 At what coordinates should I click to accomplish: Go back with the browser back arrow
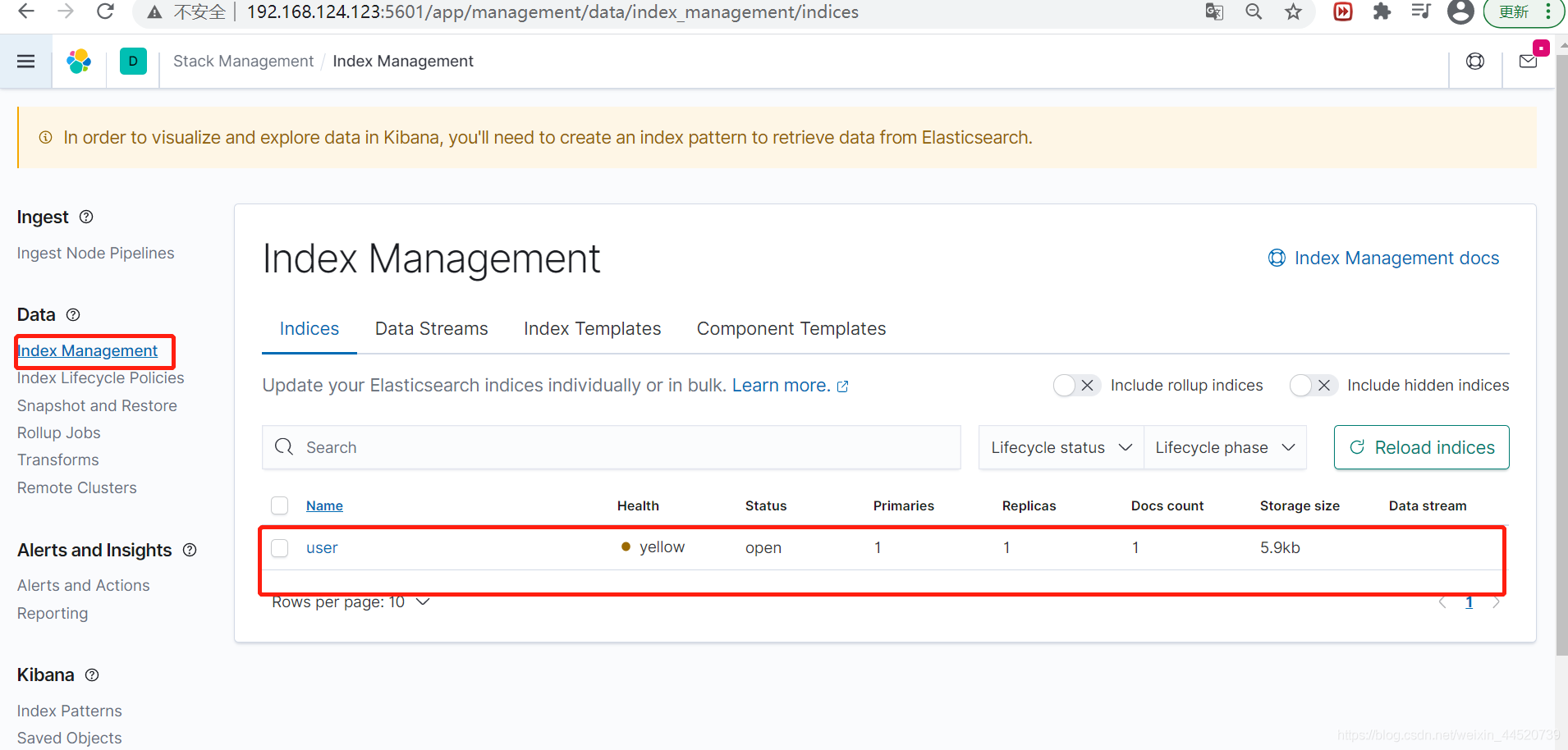click(26, 11)
